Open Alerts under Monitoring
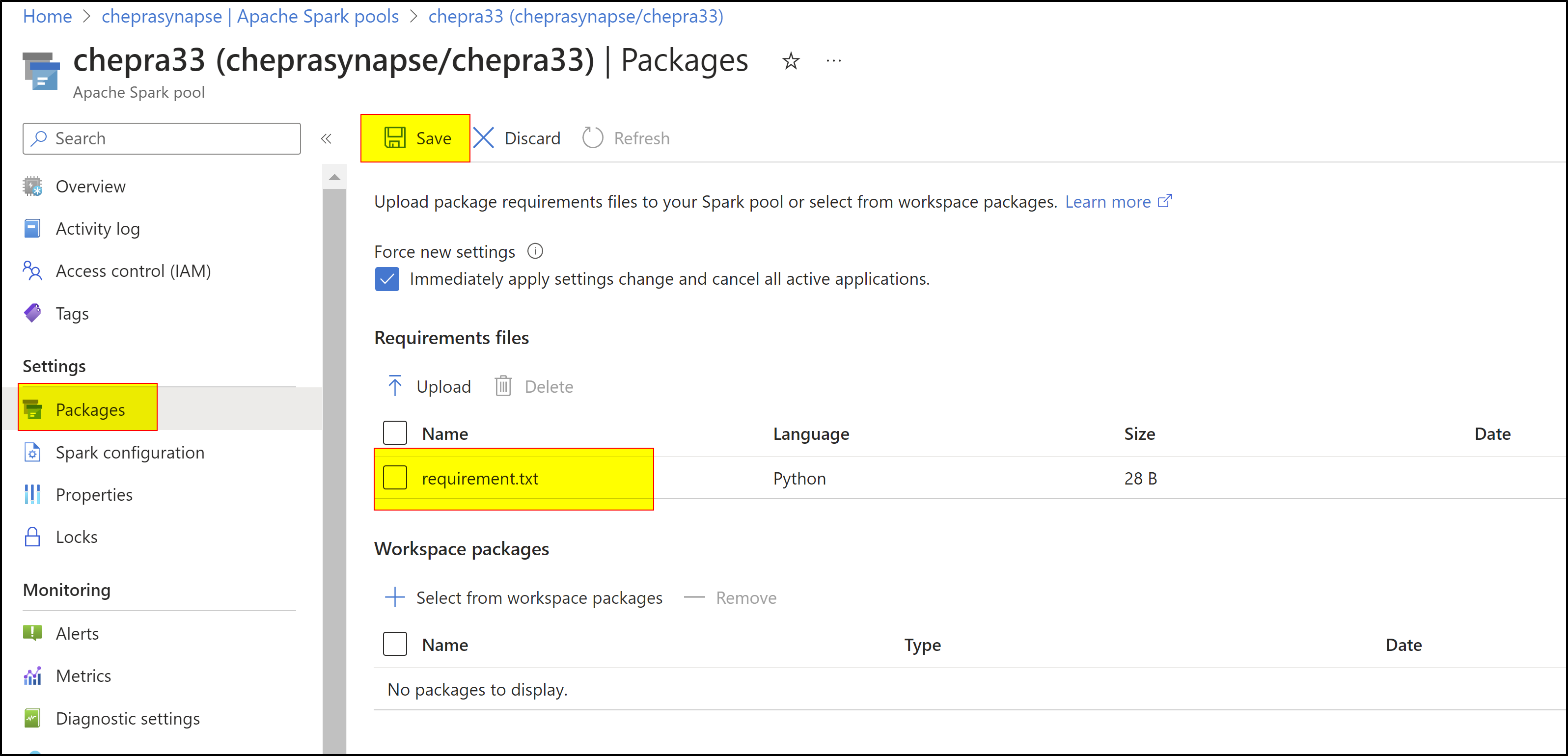Viewport: 1568px width, 756px height. (77, 634)
